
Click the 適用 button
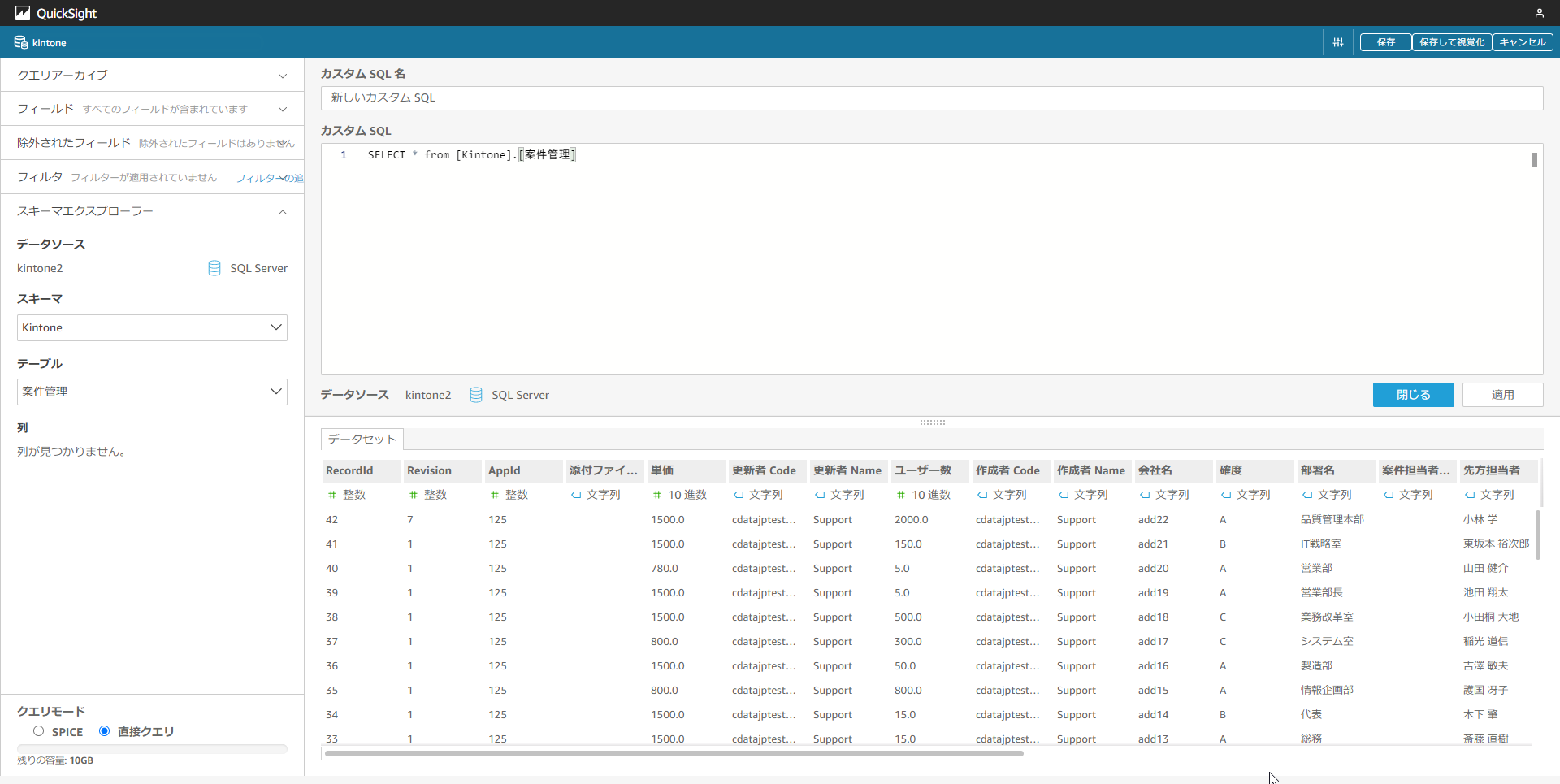(x=1502, y=395)
